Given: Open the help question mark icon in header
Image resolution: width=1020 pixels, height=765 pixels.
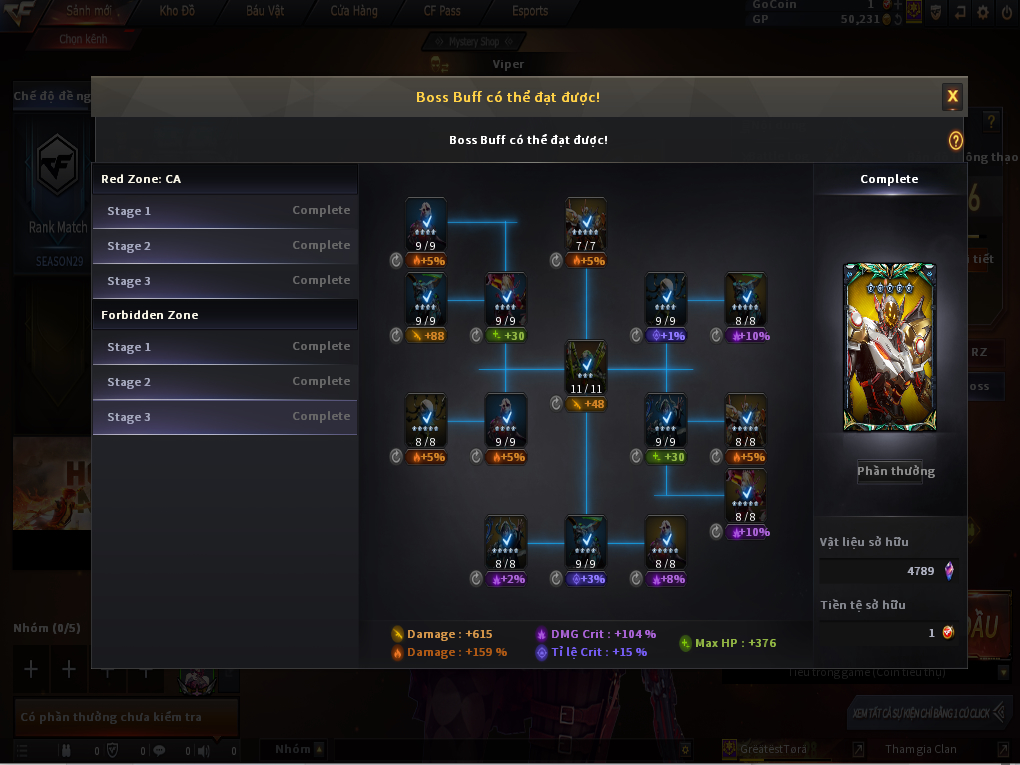Looking at the screenshot, I should tap(955, 140).
